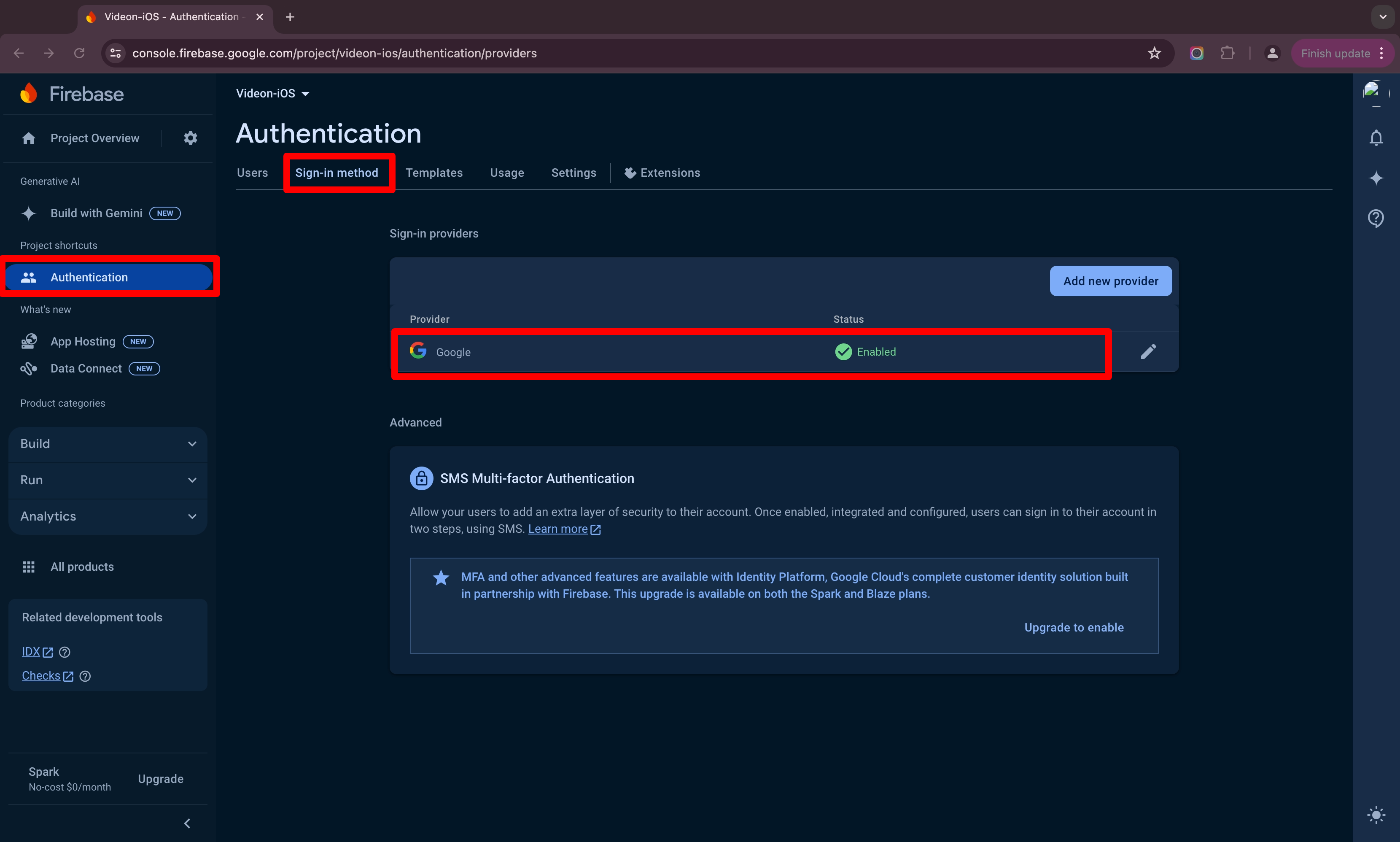Bookmark this page with star icon
This screenshot has height=842, width=1400.
point(1155,53)
